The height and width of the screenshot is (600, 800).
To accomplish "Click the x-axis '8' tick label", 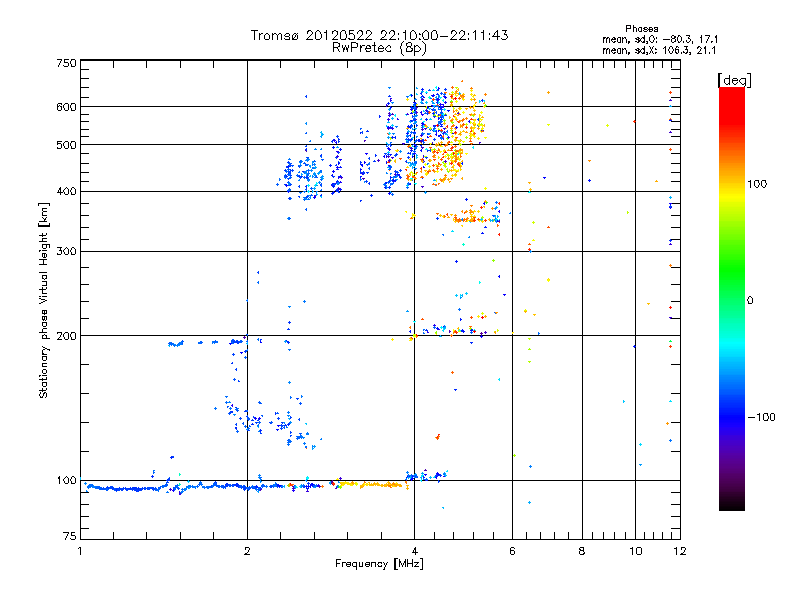I will [582, 551].
